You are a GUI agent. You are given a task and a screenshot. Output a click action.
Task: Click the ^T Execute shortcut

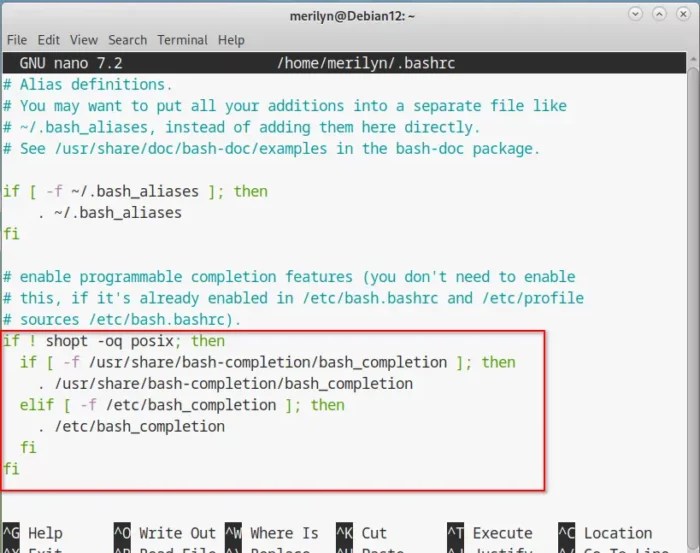(490, 533)
